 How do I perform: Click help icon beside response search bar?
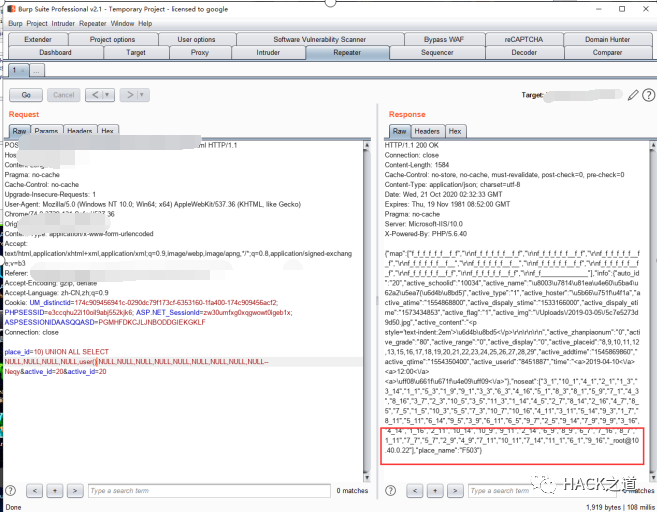[x=391, y=491]
